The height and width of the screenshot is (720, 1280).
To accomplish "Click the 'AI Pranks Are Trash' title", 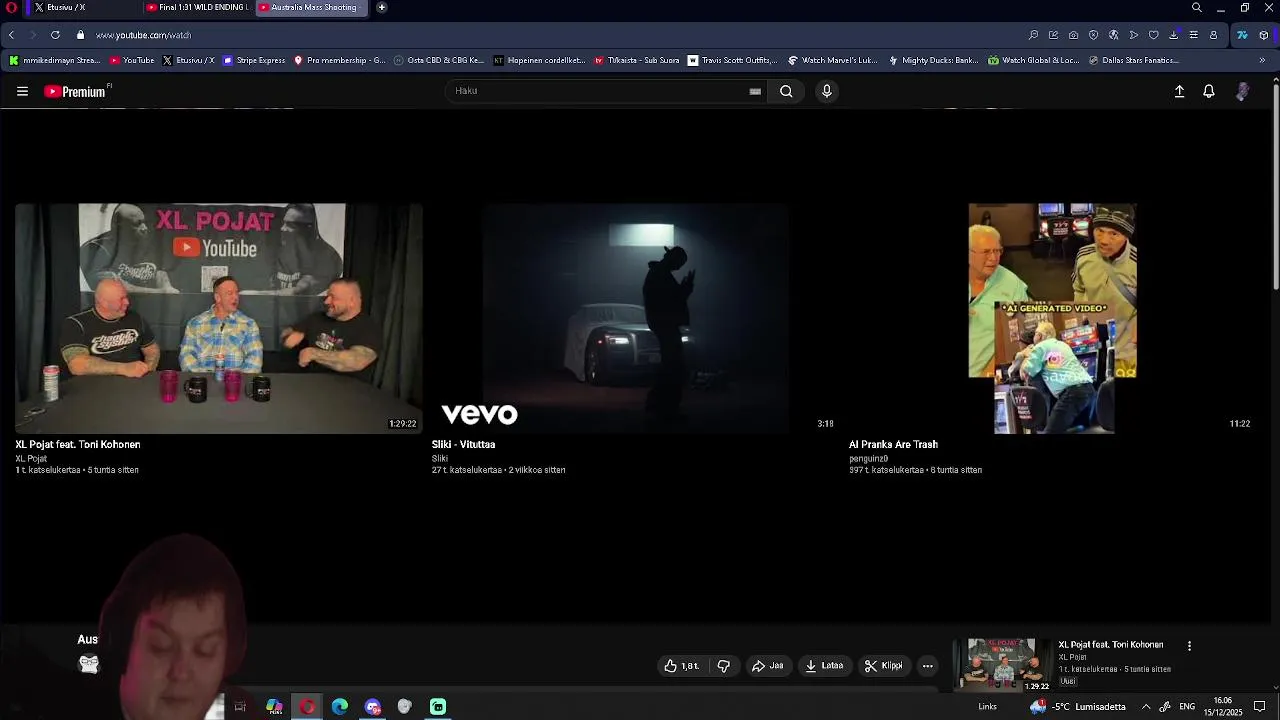I will pos(893,444).
